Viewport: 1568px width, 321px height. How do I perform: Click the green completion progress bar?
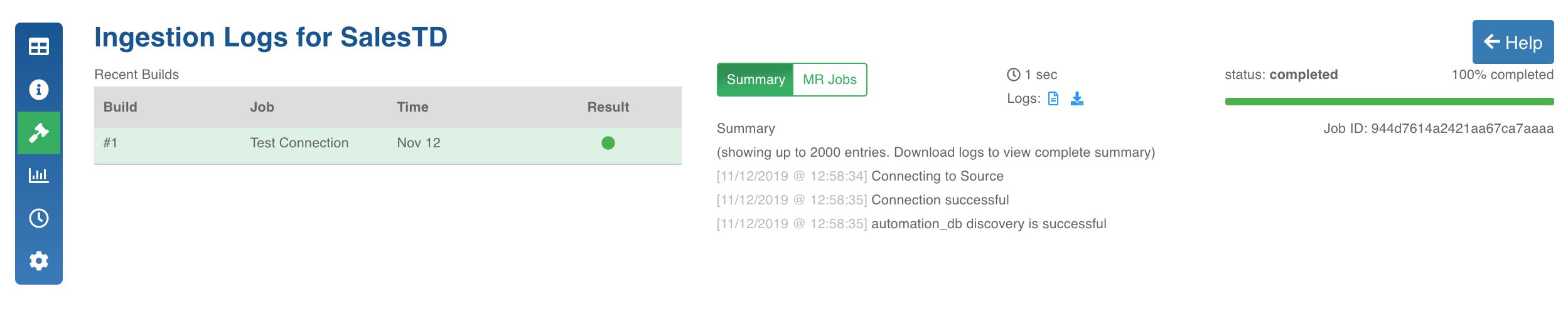click(1389, 102)
